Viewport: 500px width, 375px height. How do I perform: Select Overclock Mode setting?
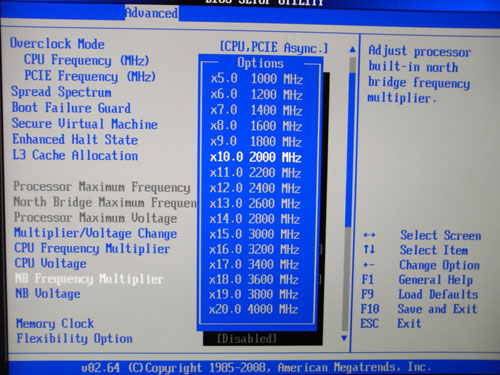point(57,44)
